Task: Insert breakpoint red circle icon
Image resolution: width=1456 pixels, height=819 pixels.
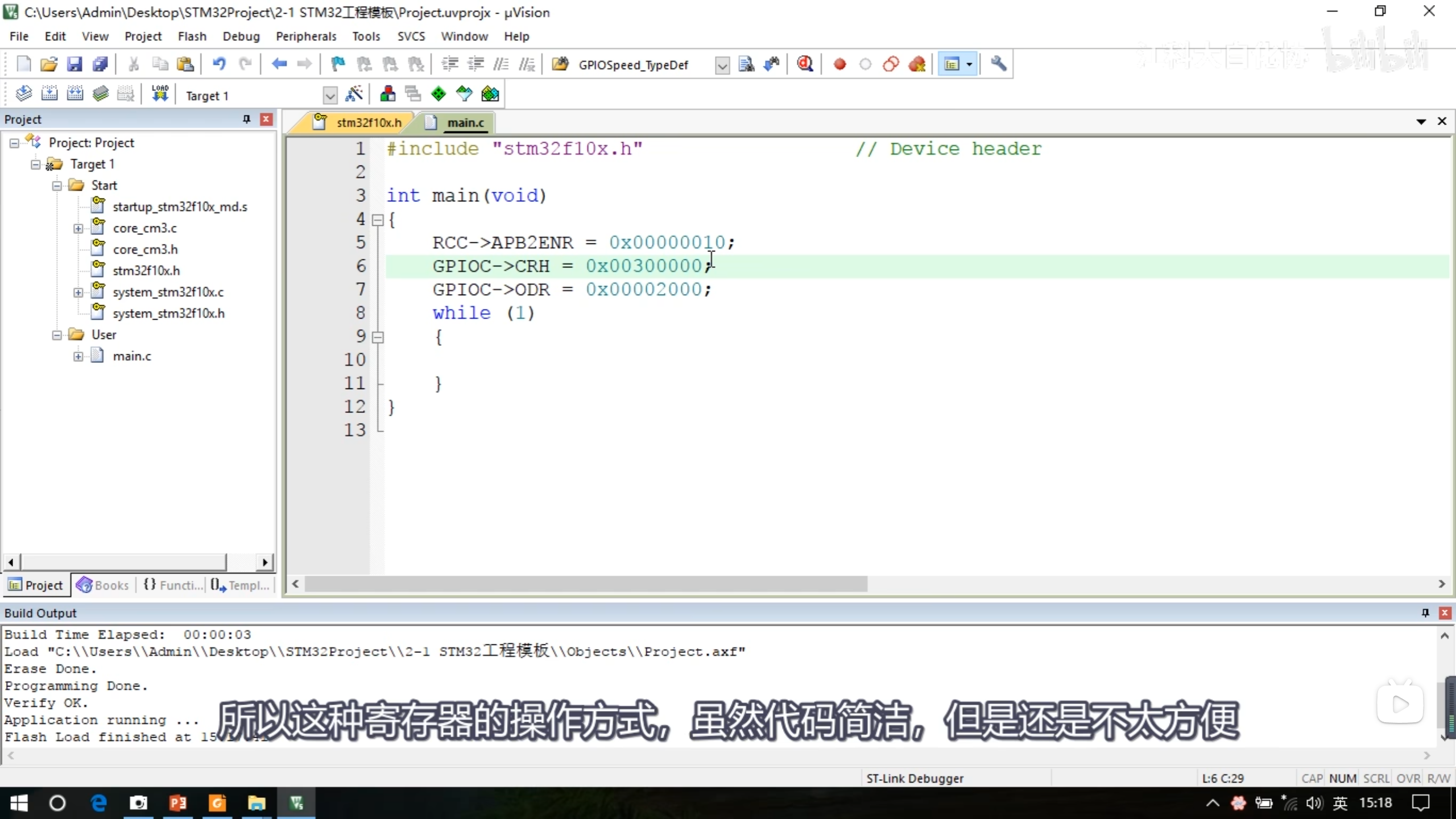Action: pos(839,64)
